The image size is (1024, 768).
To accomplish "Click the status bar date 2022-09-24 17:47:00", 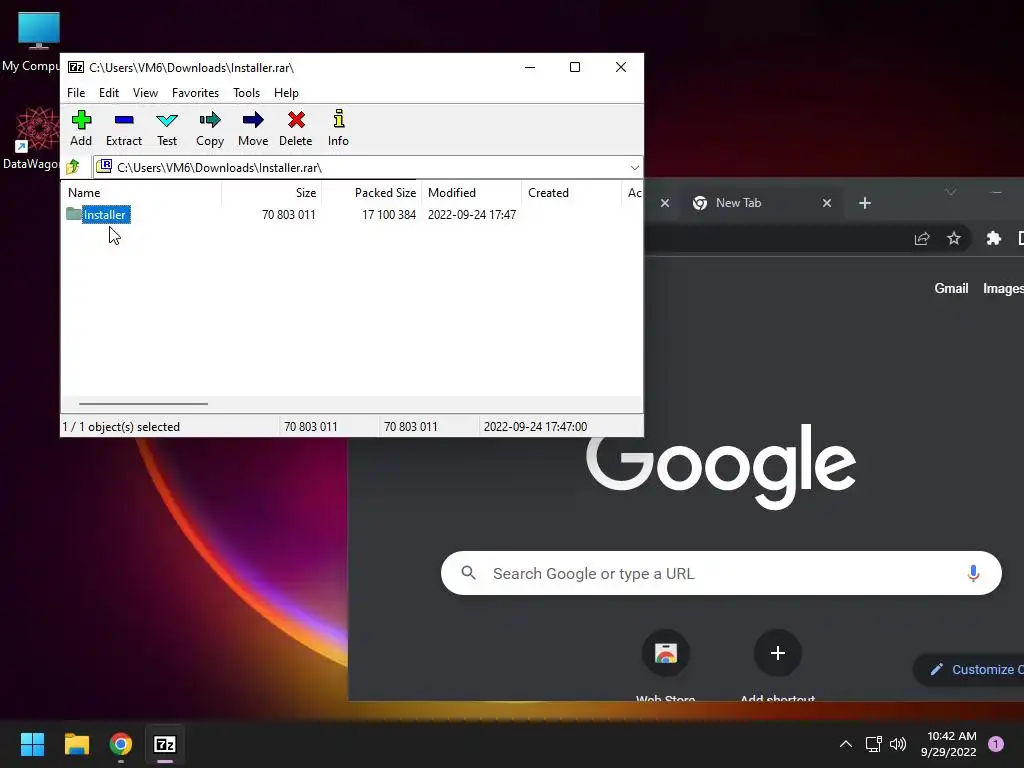I will tap(536, 426).
